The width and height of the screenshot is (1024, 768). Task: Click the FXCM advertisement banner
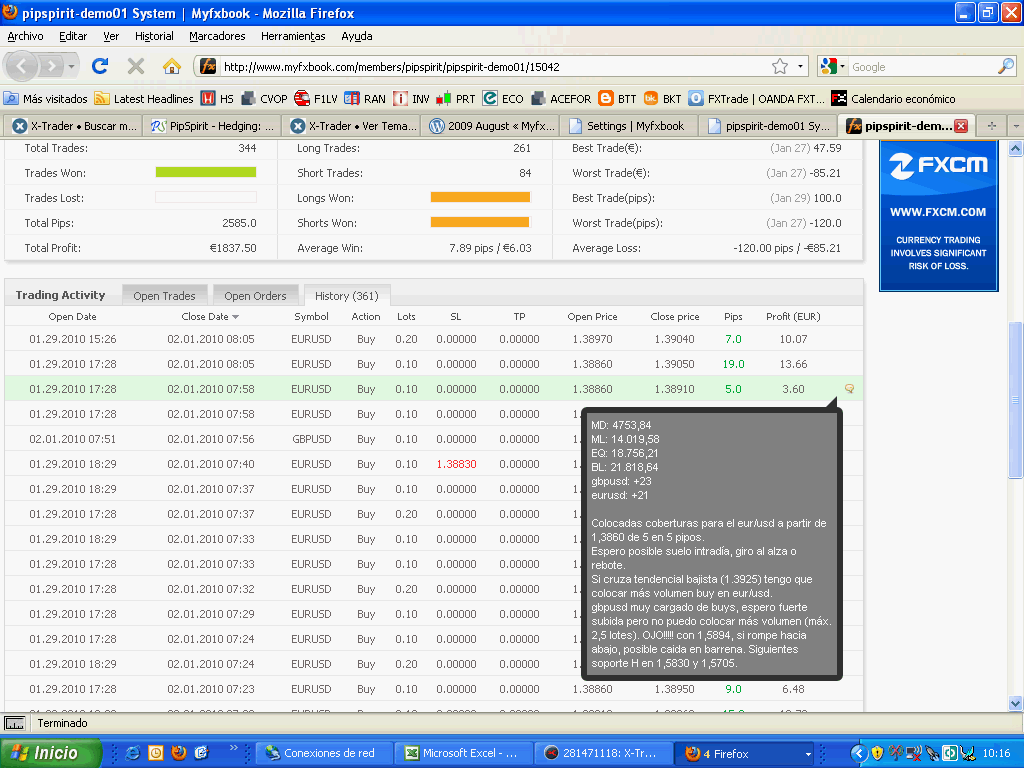pyautogui.click(x=938, y=216)
